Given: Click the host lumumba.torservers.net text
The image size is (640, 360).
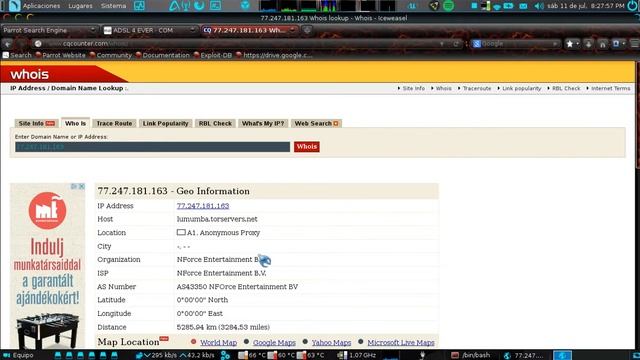Looking at the screenshot, I should coord(217,219).
